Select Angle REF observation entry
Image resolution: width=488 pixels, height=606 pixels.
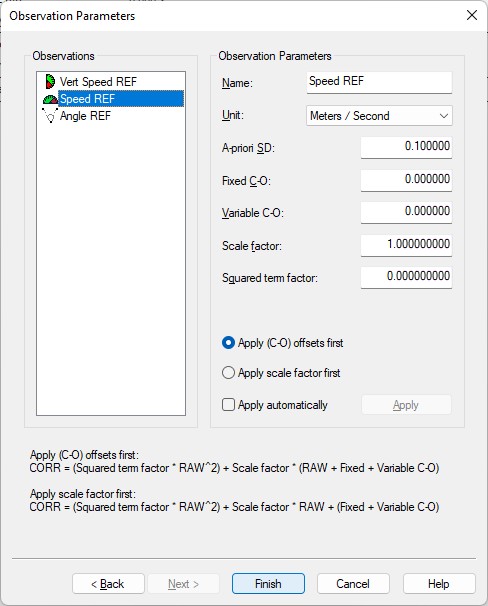point(85,116)
